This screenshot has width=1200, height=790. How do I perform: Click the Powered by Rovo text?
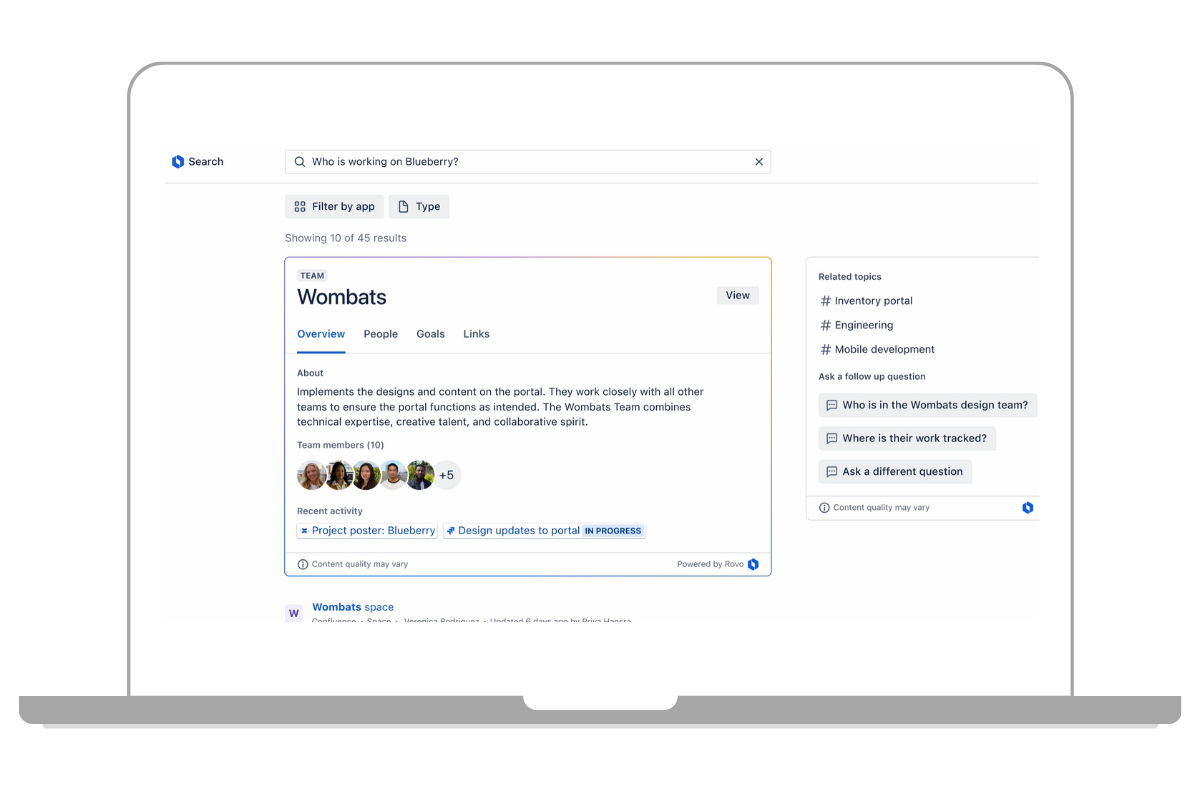[x=710, y=564]
